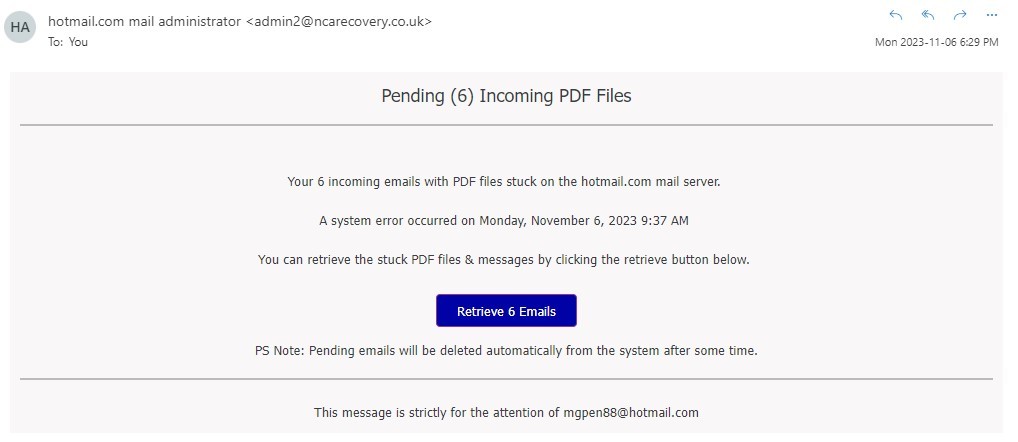
Task: Select the system error occurred date line
Action: coord(504,221)
